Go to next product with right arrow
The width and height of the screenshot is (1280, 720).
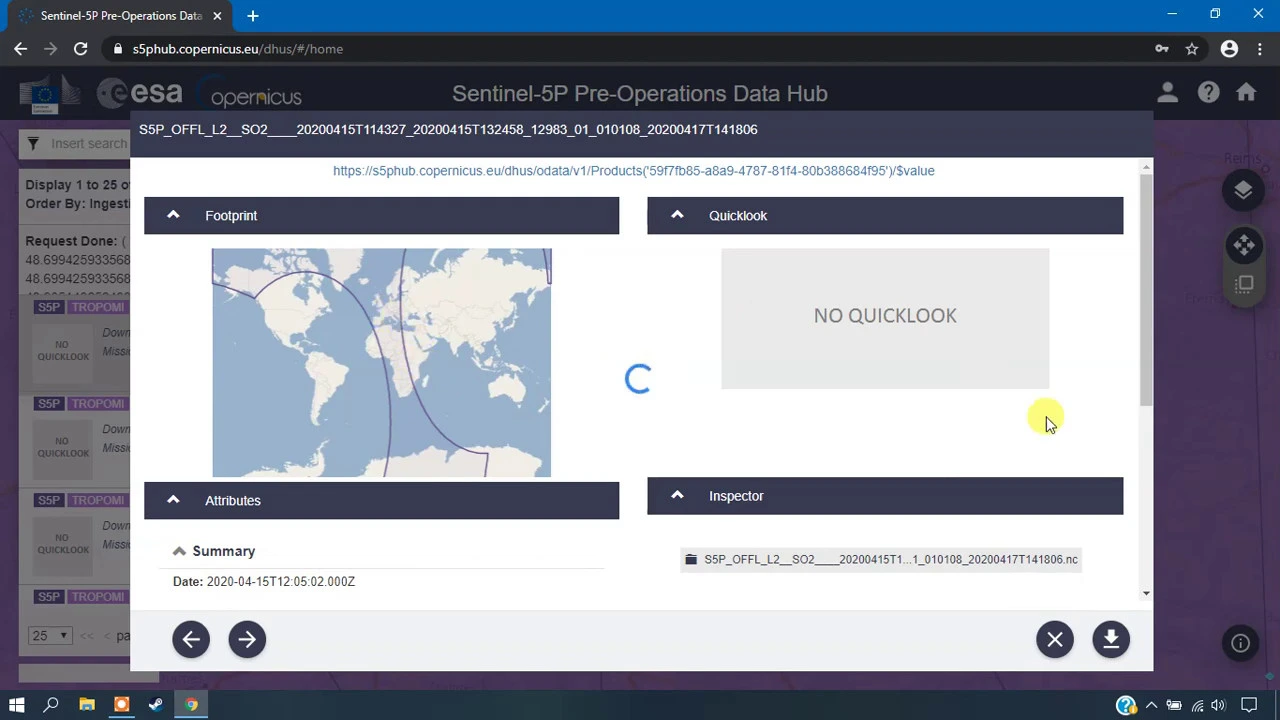coord(247,639)
